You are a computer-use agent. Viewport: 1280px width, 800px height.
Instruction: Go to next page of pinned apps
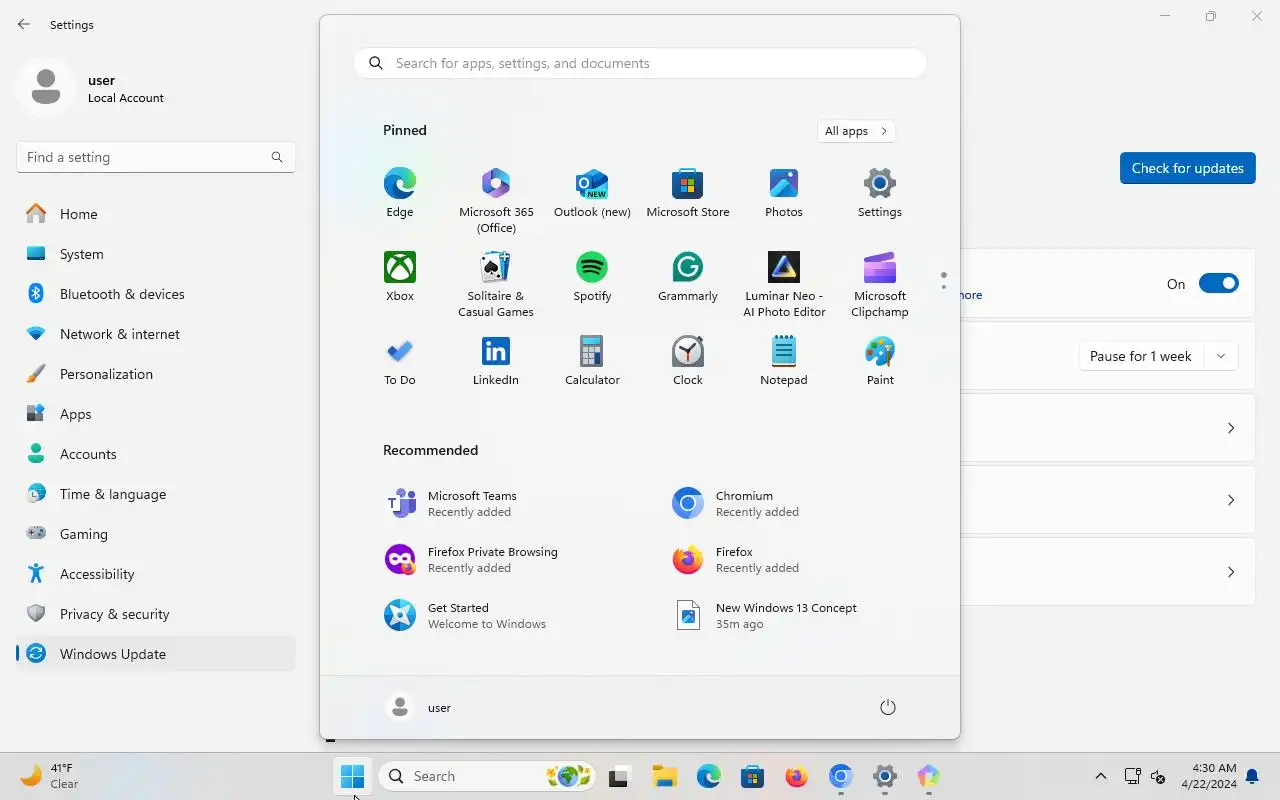[943, 288]
